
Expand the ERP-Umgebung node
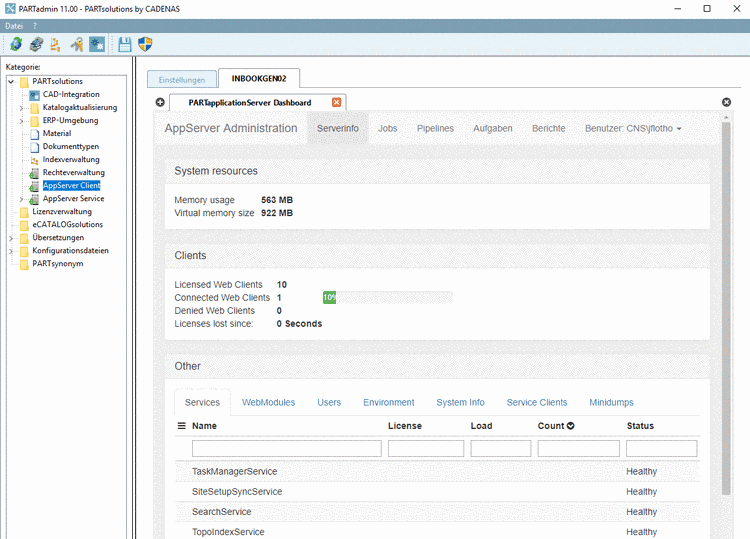point(21,121)
